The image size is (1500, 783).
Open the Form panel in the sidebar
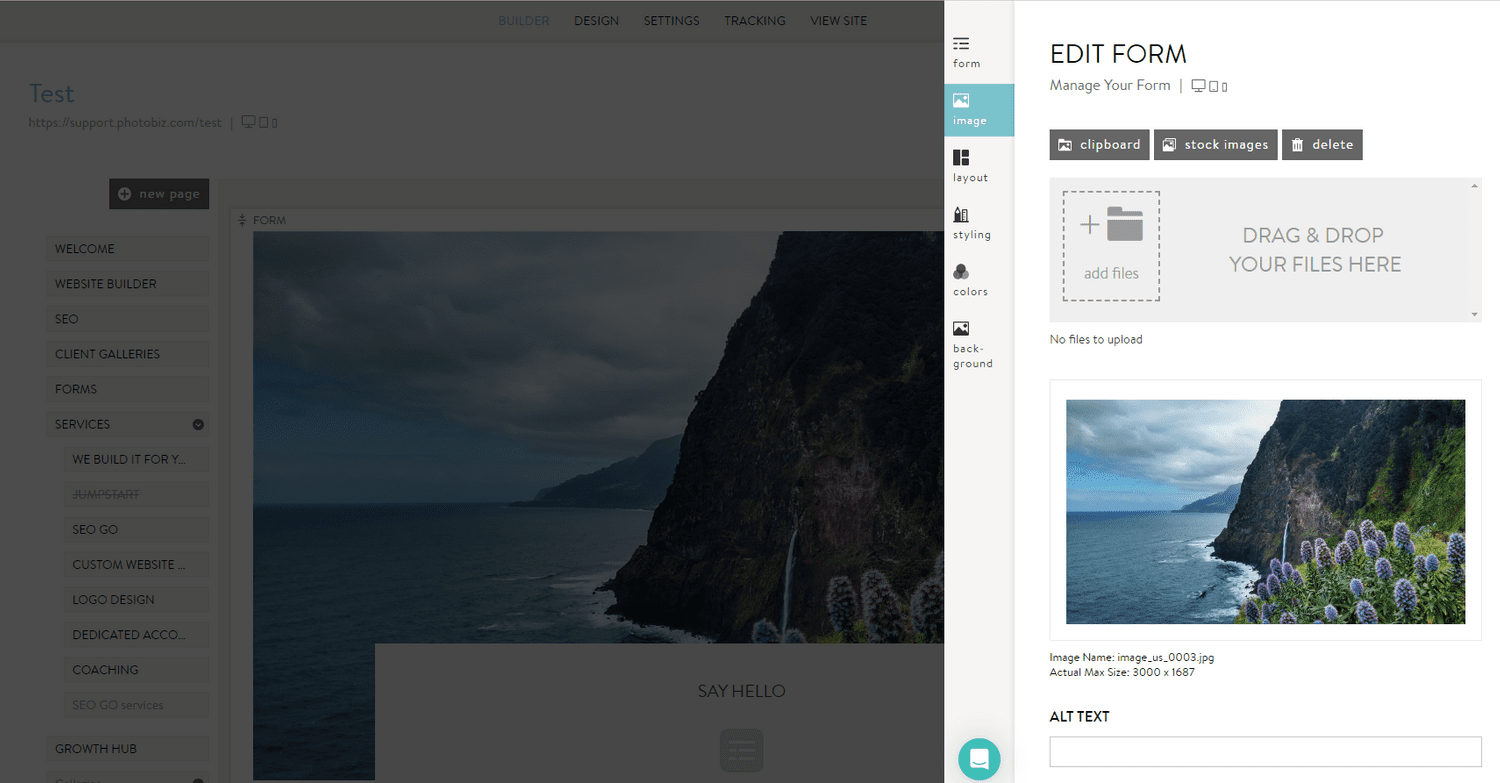[x=961, y=50]
